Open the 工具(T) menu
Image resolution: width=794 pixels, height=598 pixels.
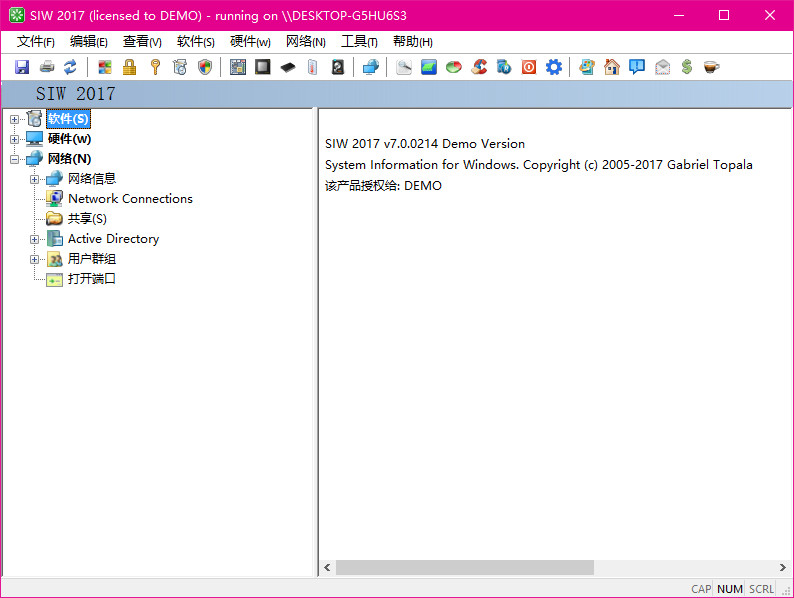click(359, 42)
